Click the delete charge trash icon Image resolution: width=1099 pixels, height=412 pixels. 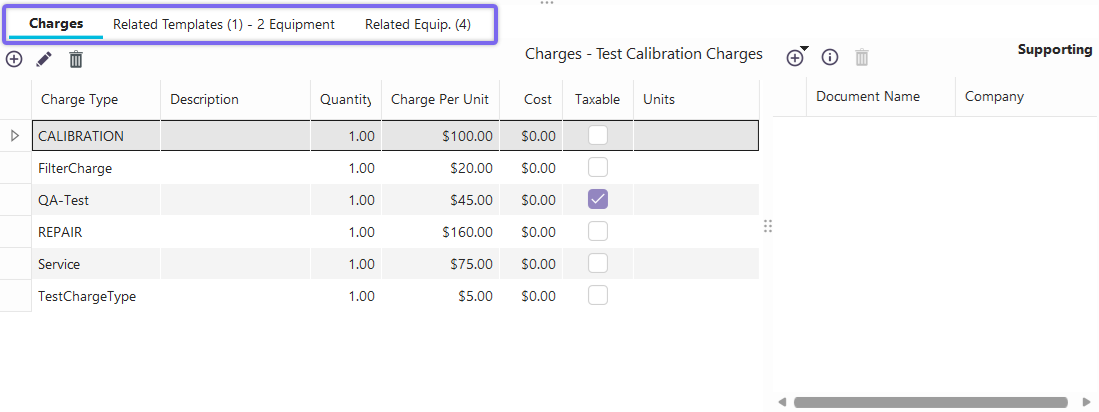(76, 60)
